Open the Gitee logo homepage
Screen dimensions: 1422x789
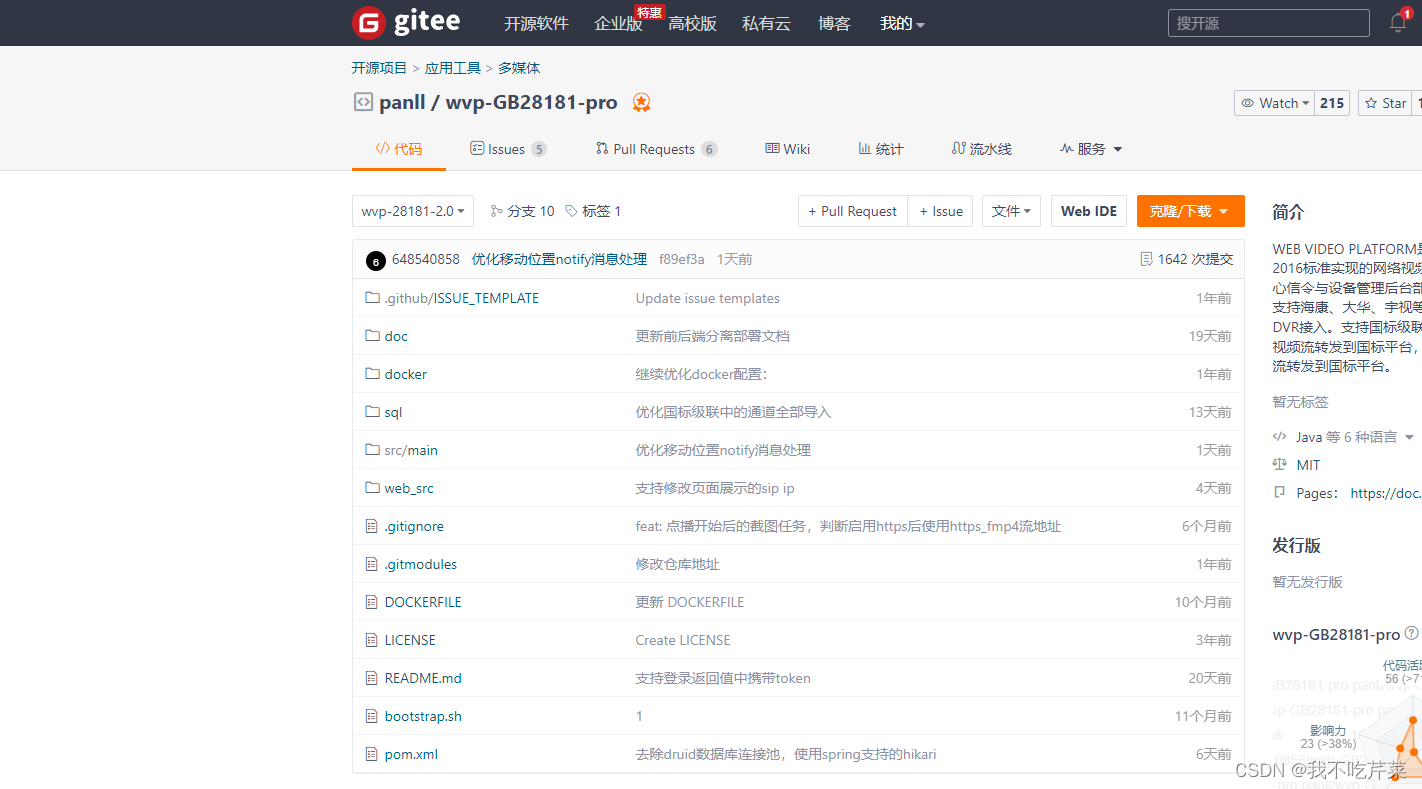pyautogui.click(x=406, y=22)
